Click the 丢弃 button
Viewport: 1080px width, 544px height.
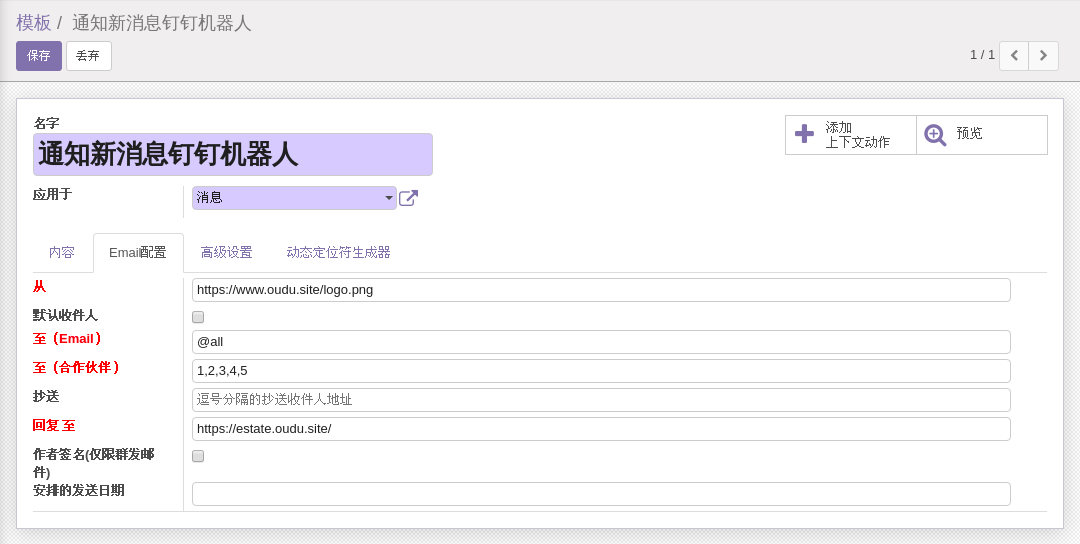[x=88, y=56]
